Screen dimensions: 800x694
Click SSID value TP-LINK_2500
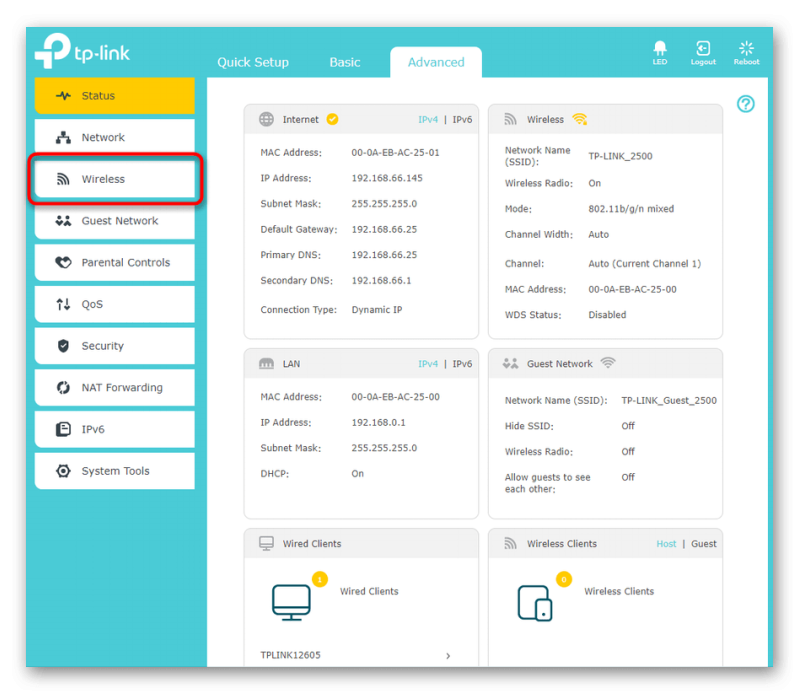click(620, 156)
